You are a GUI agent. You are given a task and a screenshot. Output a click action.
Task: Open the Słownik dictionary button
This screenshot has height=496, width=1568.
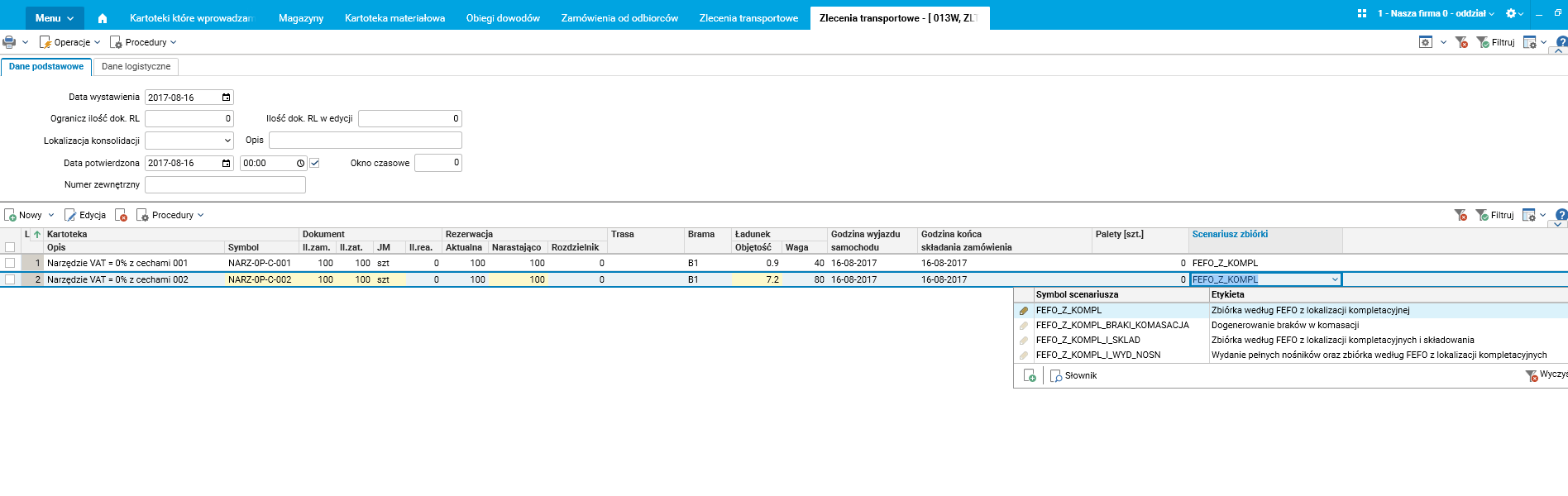tap(1073, 375)
